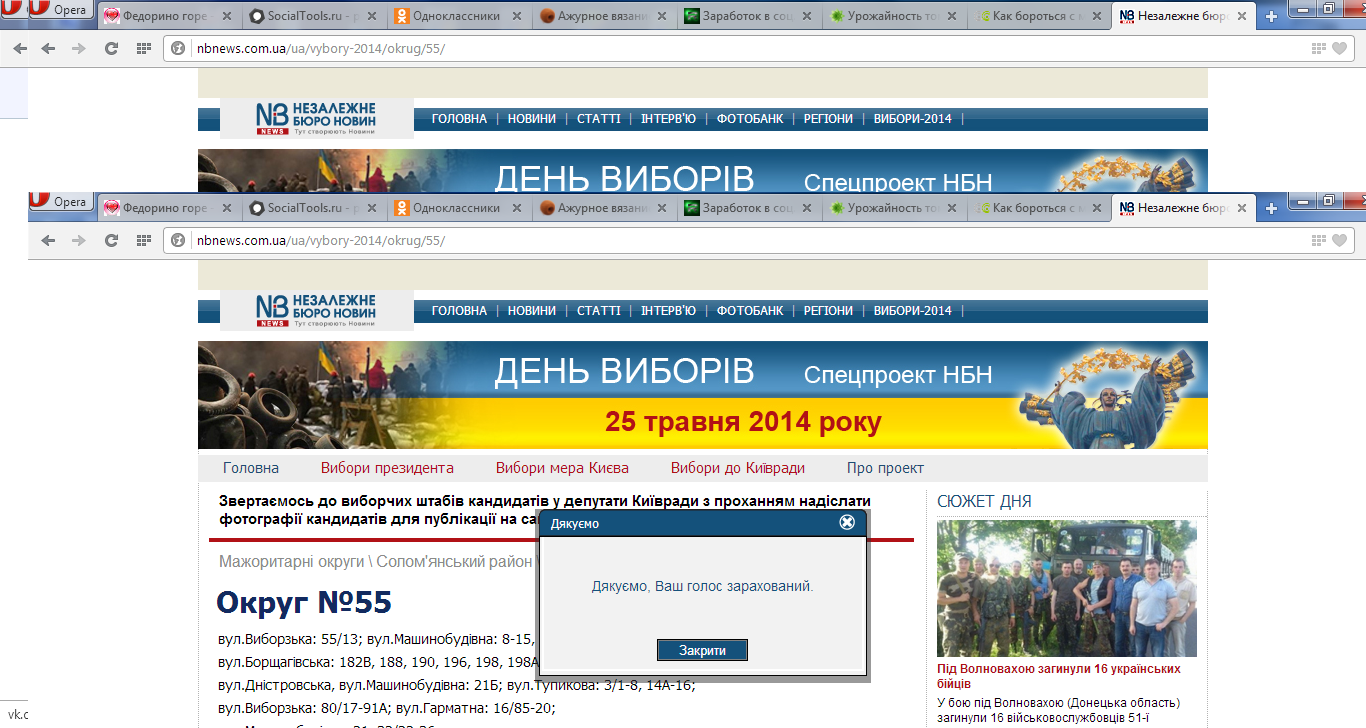Click the heart bookmark icon in the lower window address bar

click(x=1340, y=240)
